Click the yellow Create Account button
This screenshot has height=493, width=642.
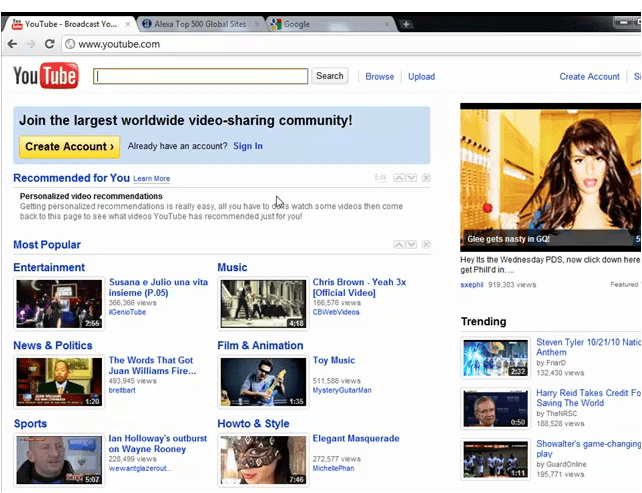[x=70, y=147]
